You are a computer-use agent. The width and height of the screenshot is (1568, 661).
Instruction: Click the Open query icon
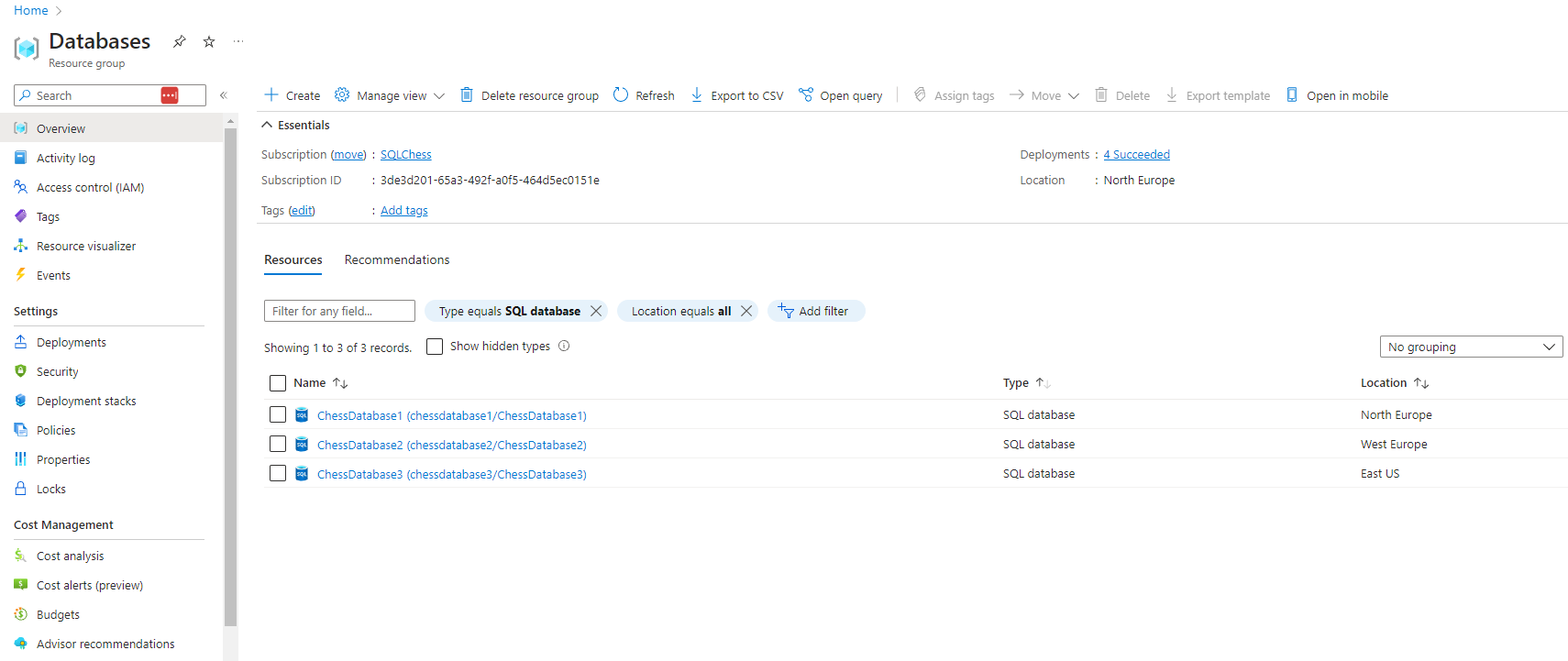pos(806,95)
